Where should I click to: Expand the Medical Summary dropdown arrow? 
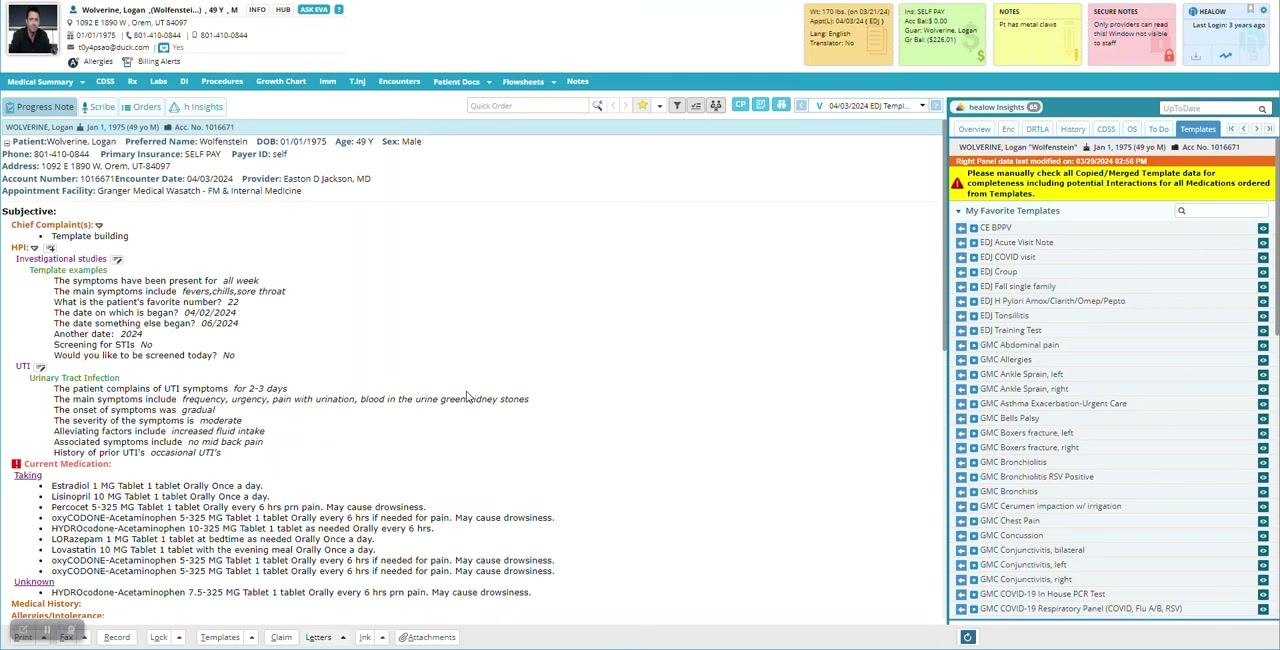tap(82, 82)
